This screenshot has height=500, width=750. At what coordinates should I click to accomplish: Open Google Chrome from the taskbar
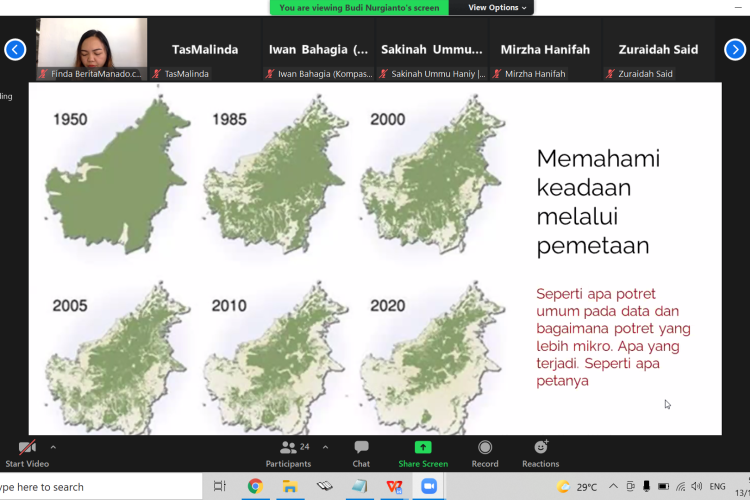(x=255, y=487)
